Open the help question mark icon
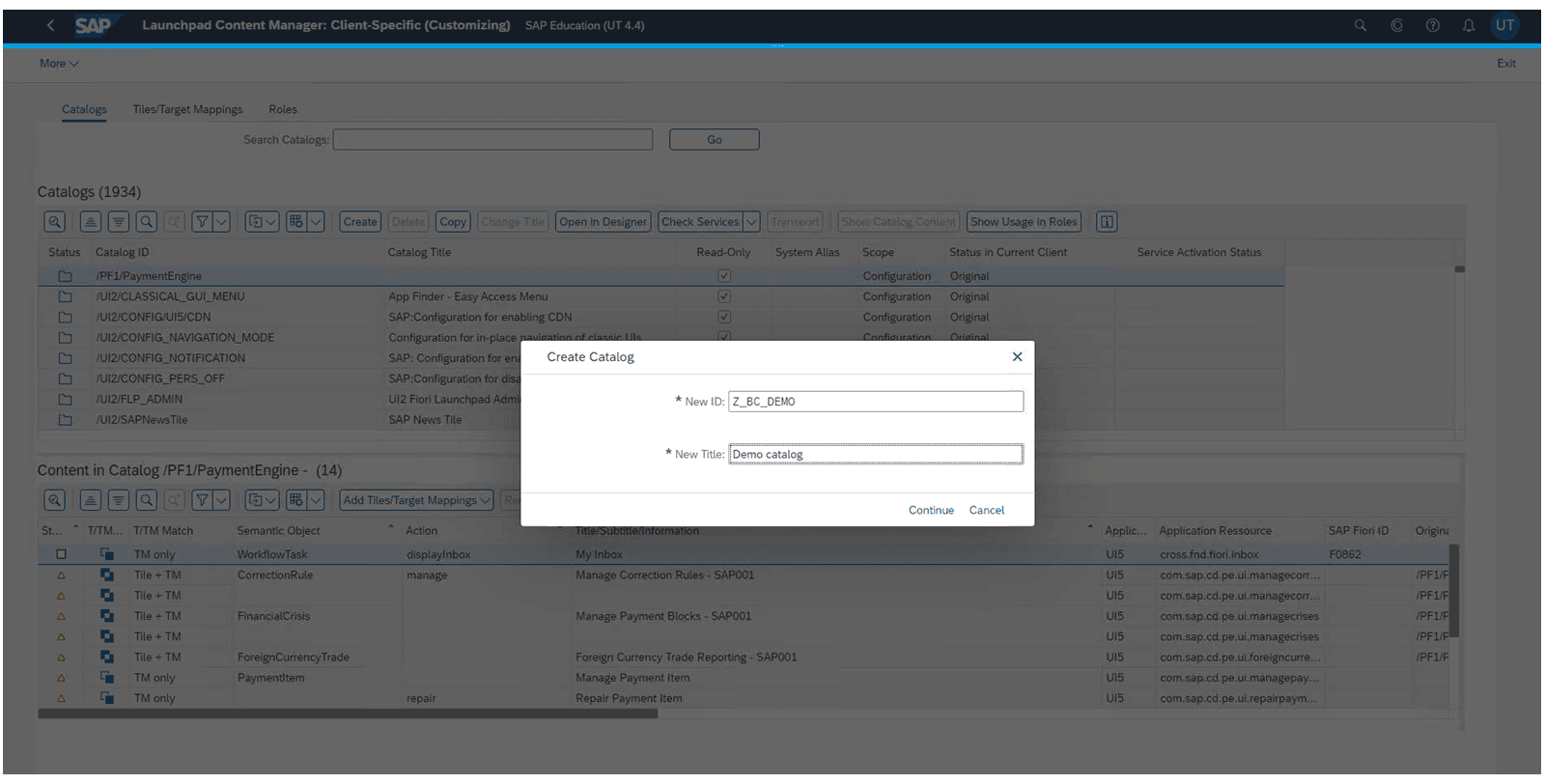 click(x=1433, y=25)
